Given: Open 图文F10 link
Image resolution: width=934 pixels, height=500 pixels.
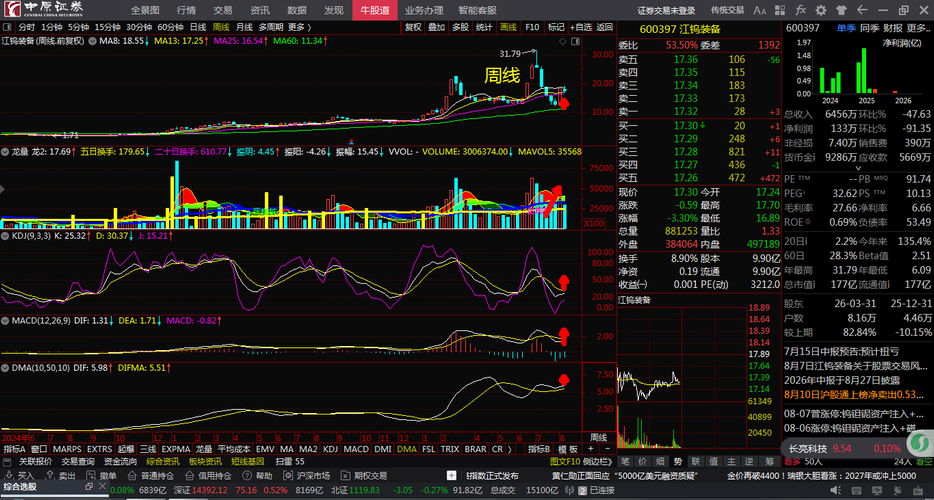Looking at the screenshot, I should point(565,461).
